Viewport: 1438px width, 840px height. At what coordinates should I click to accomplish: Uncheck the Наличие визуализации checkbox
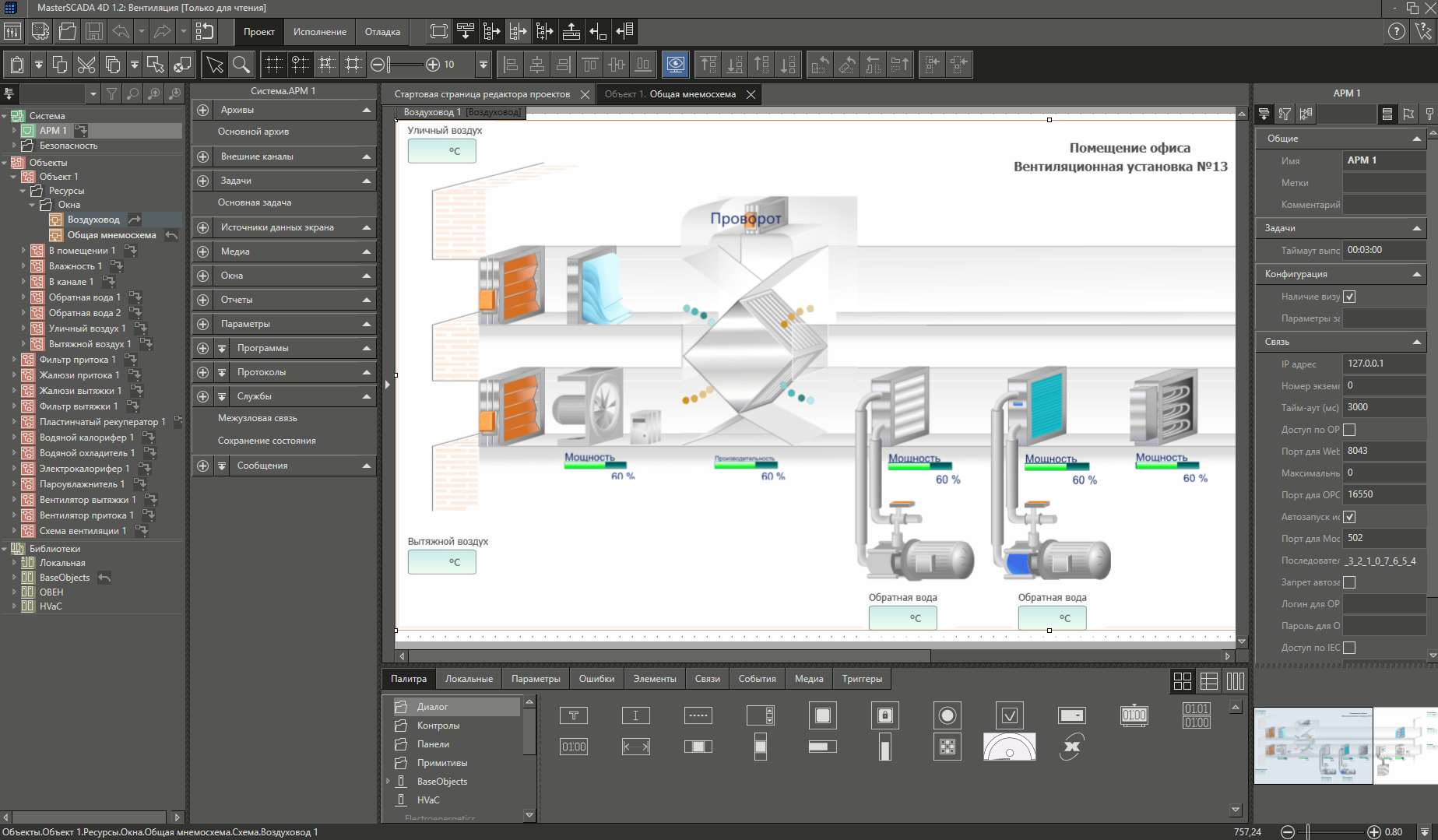1349,297
